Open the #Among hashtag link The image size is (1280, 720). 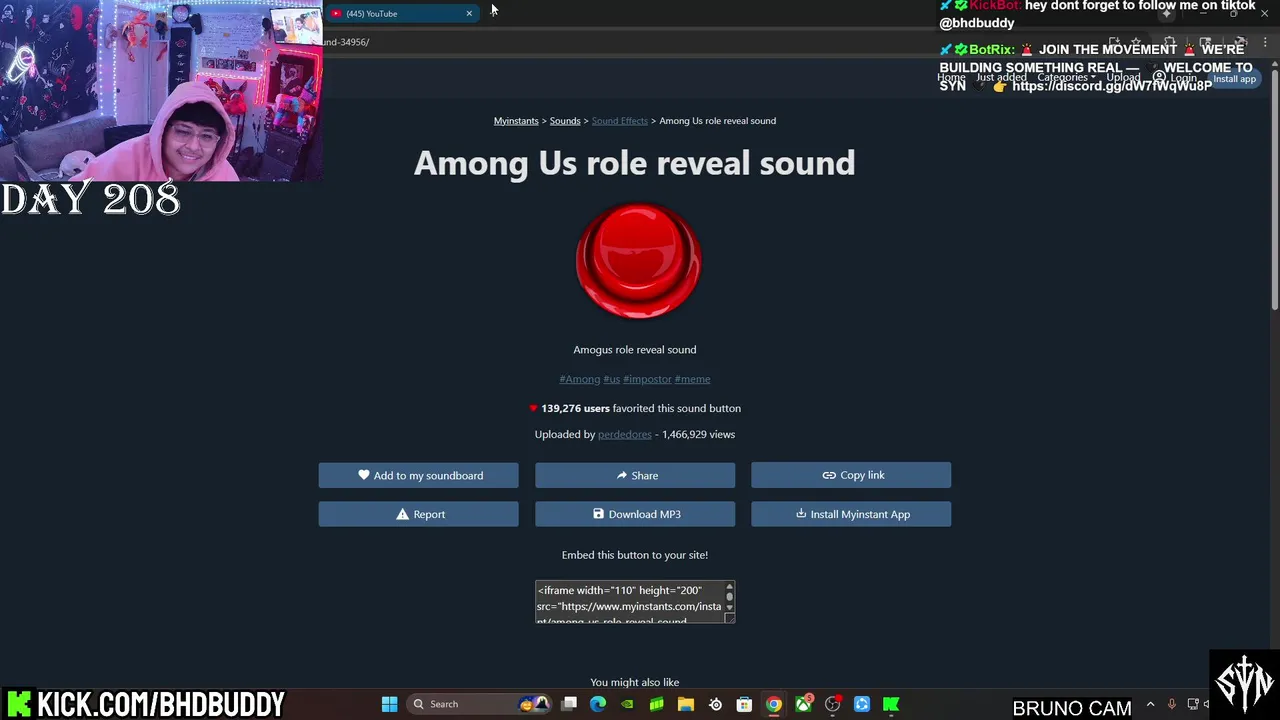point(580,379)
